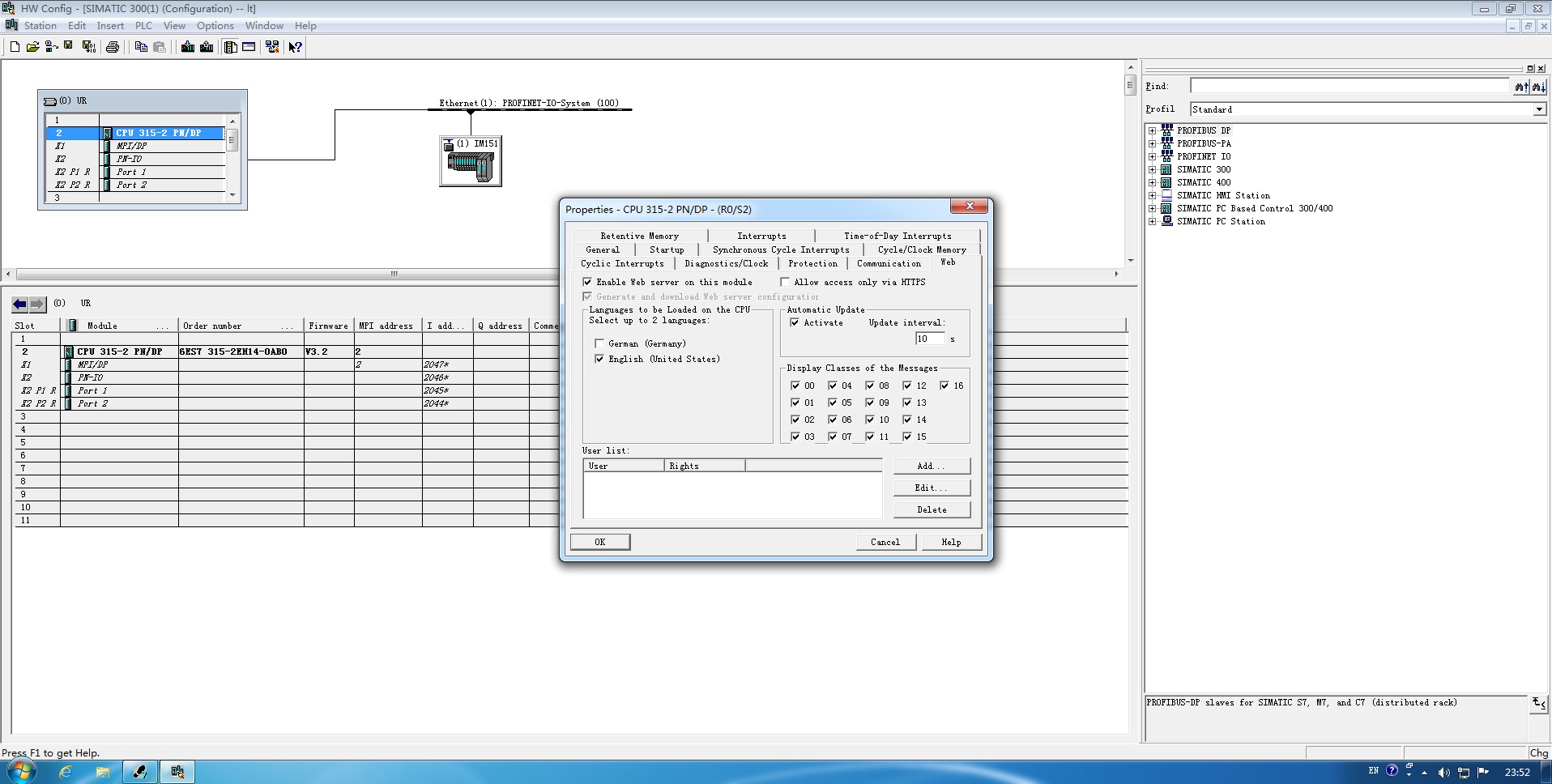Expand the PROFIBUS-PA catalog node
This screenshot has width=1552, height=784.
(1152, 143)
